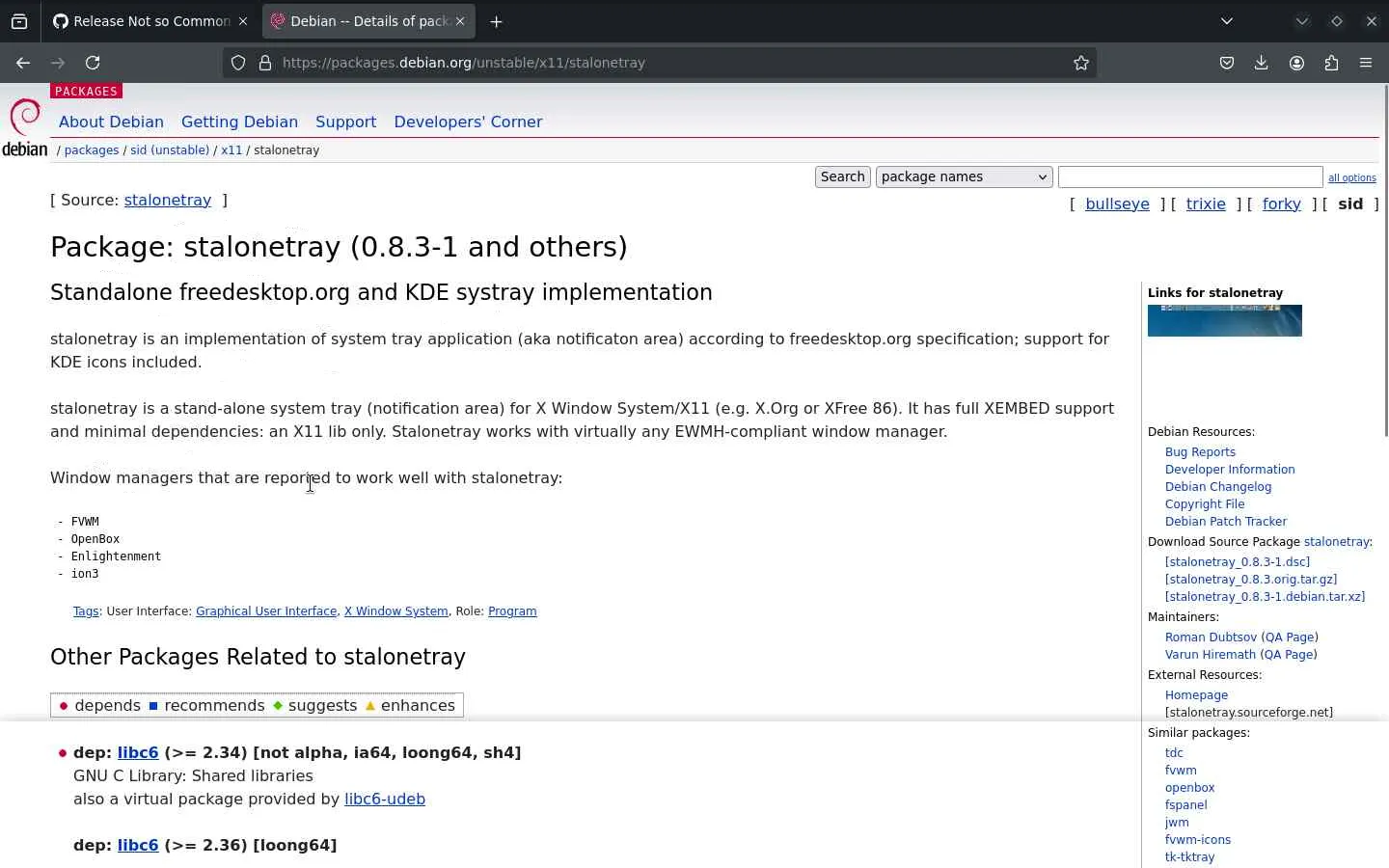Click the page vertical scrollbar

[1385, 260]
